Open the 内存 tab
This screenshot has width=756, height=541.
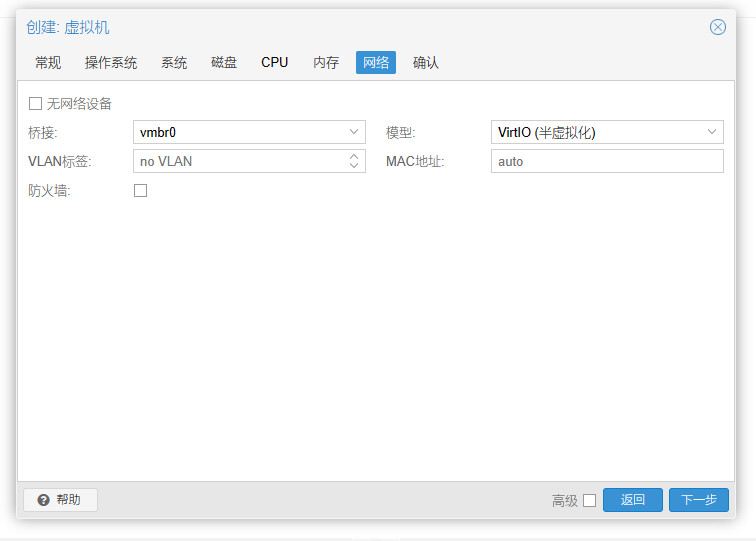click(326, 62)
